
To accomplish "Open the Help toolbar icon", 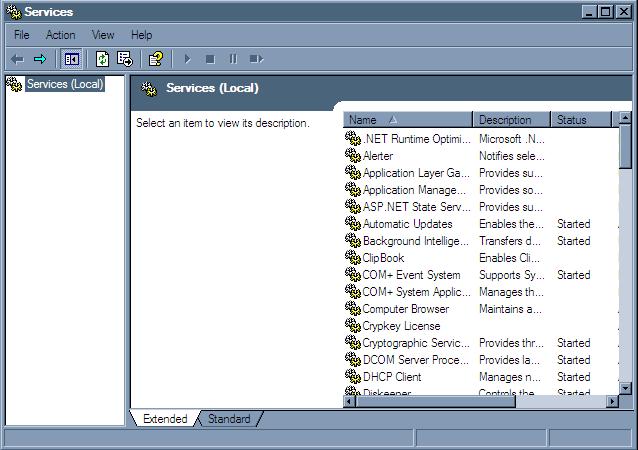I will click(x=155, y=59).
